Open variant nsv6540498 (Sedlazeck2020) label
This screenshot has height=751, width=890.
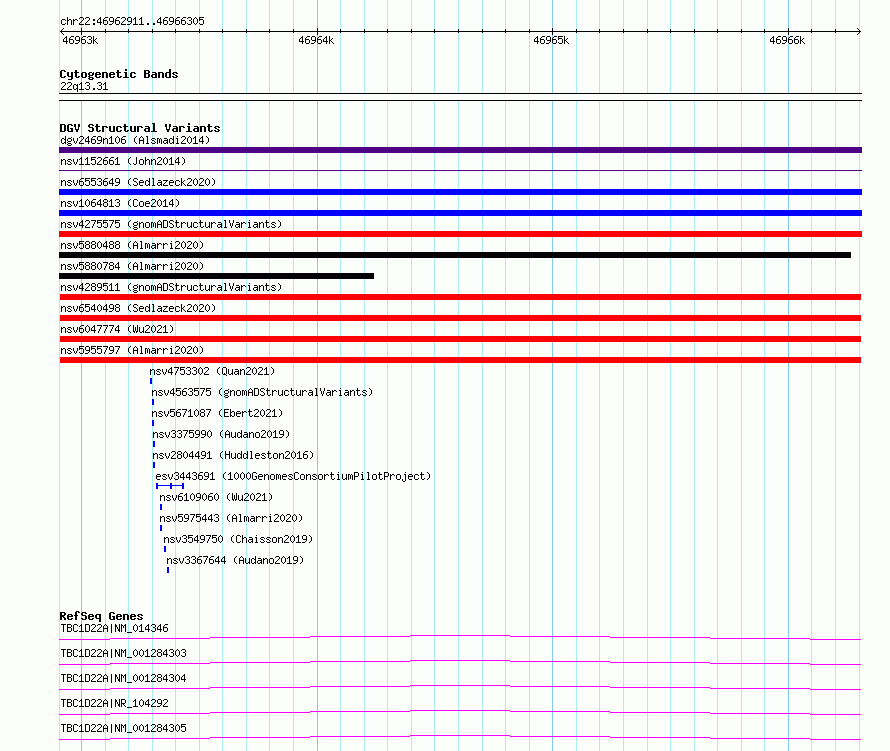tap(138, 308)
